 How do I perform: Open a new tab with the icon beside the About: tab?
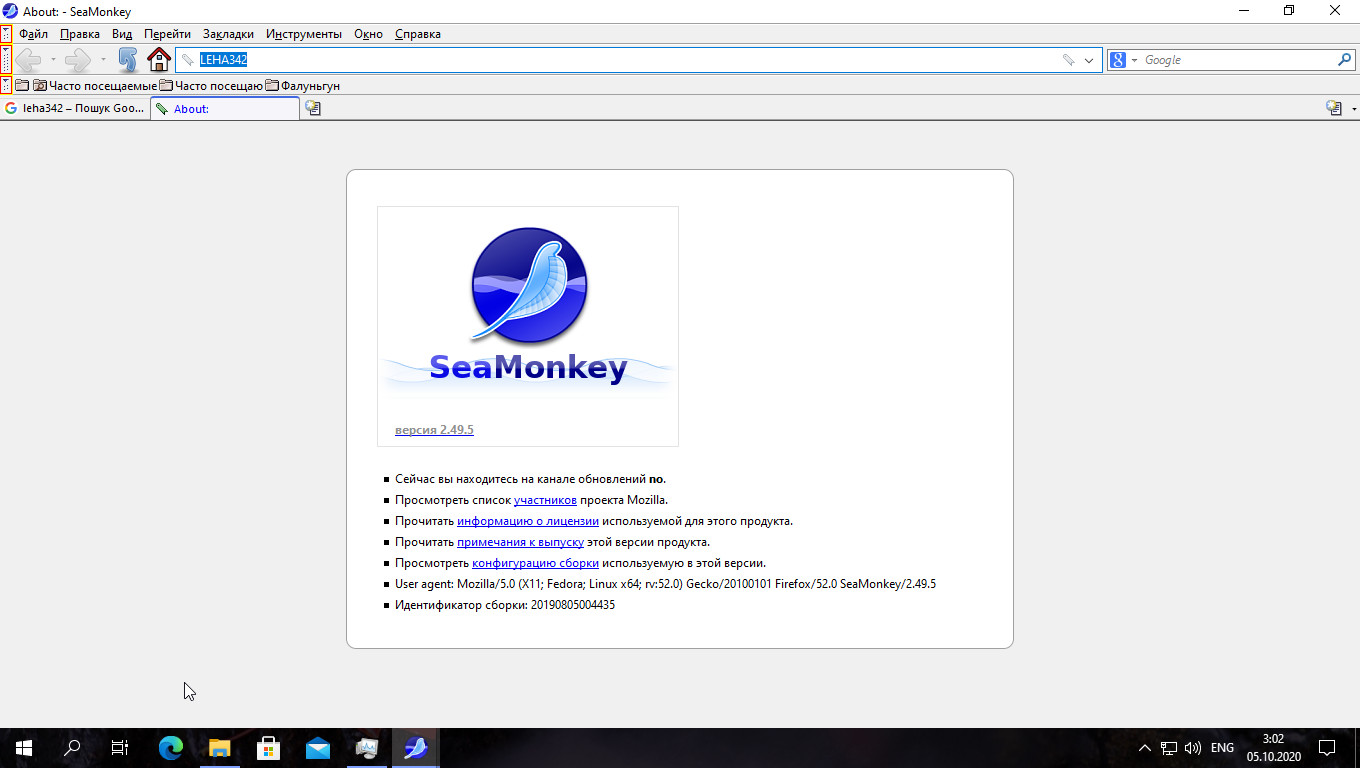313,108
